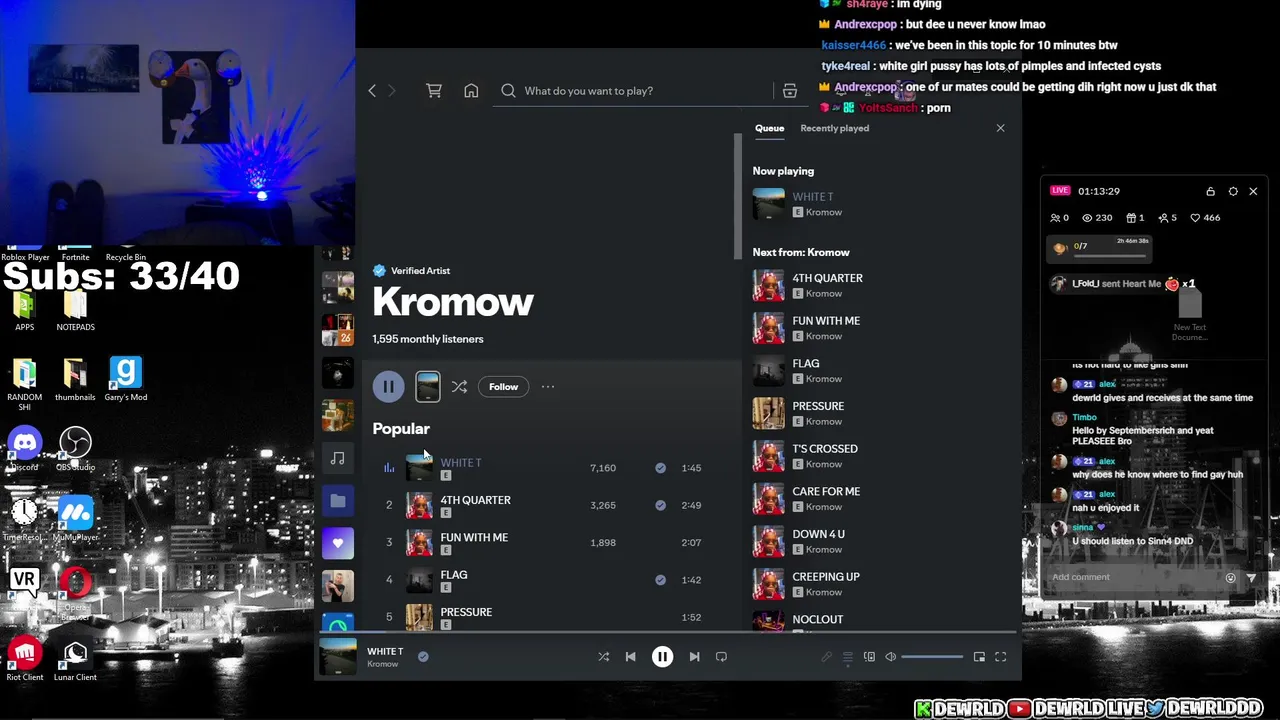Click the viewers eye count in the LIVE panel
This screenshot has height=720, width=1280.
(1095, 218)
